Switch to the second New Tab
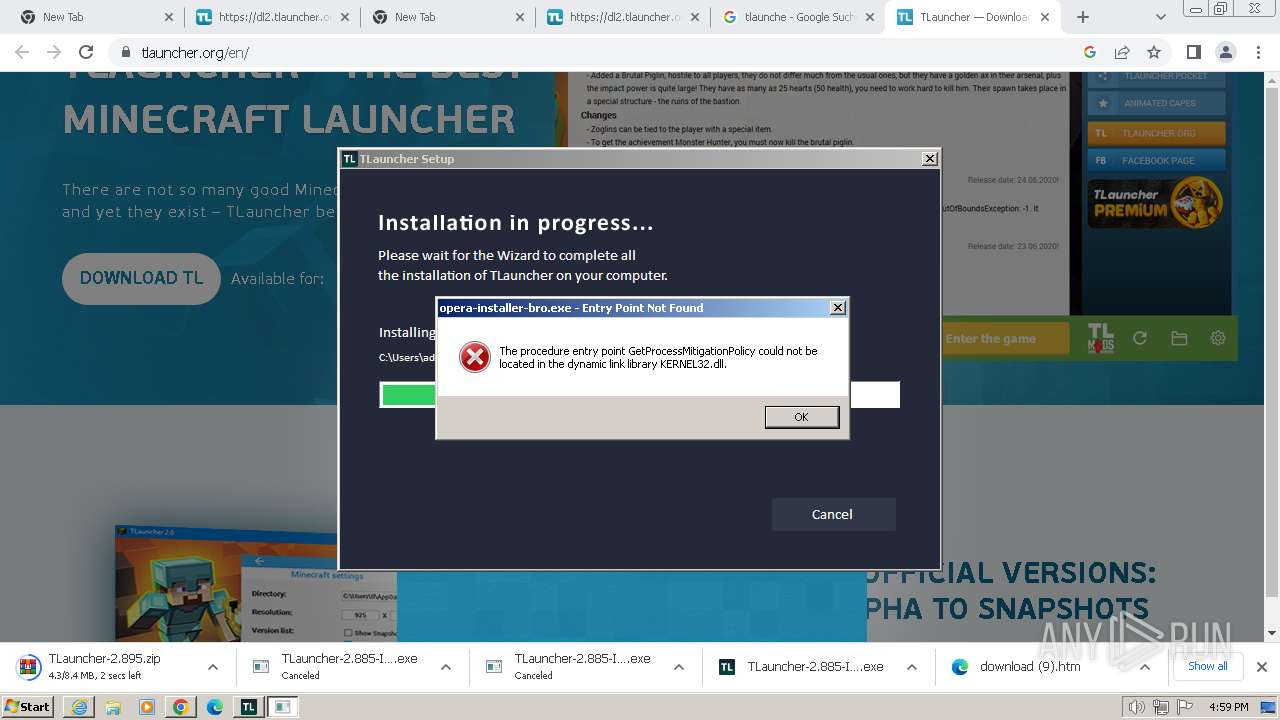This screenshot has height=720, width=1280. coord(447,17)
